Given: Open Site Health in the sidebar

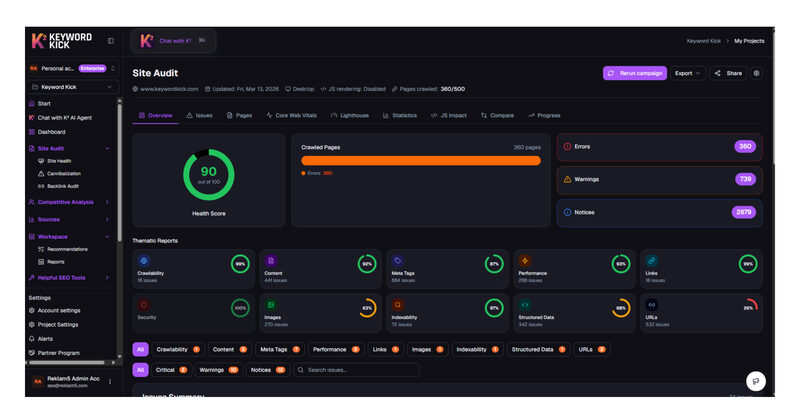Looking at the screenshot, I should pos(55,161).
